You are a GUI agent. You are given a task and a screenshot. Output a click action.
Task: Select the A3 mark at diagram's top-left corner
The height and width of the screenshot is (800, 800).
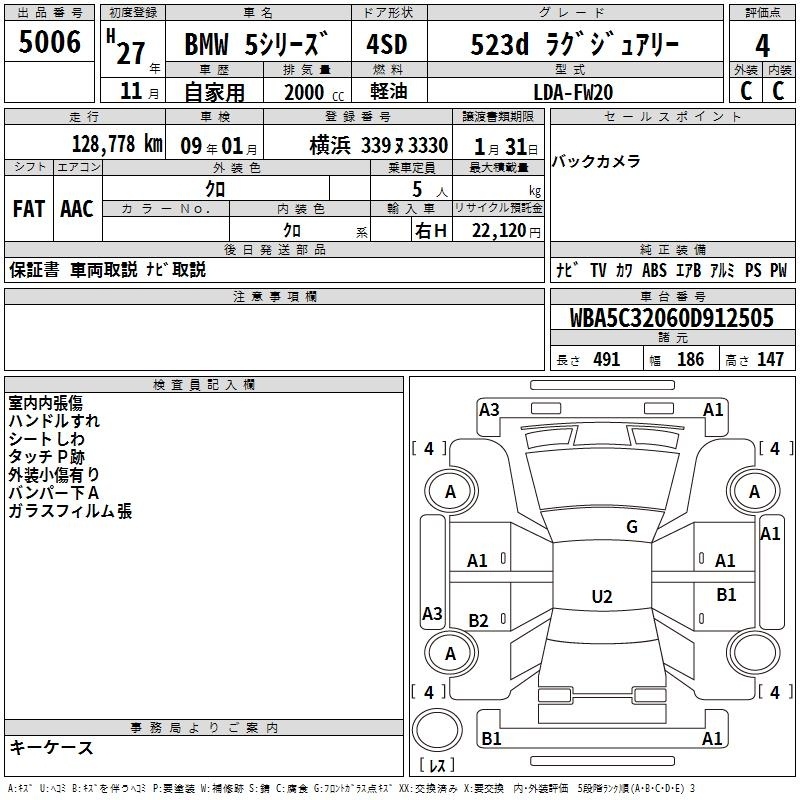coord(489,409)
